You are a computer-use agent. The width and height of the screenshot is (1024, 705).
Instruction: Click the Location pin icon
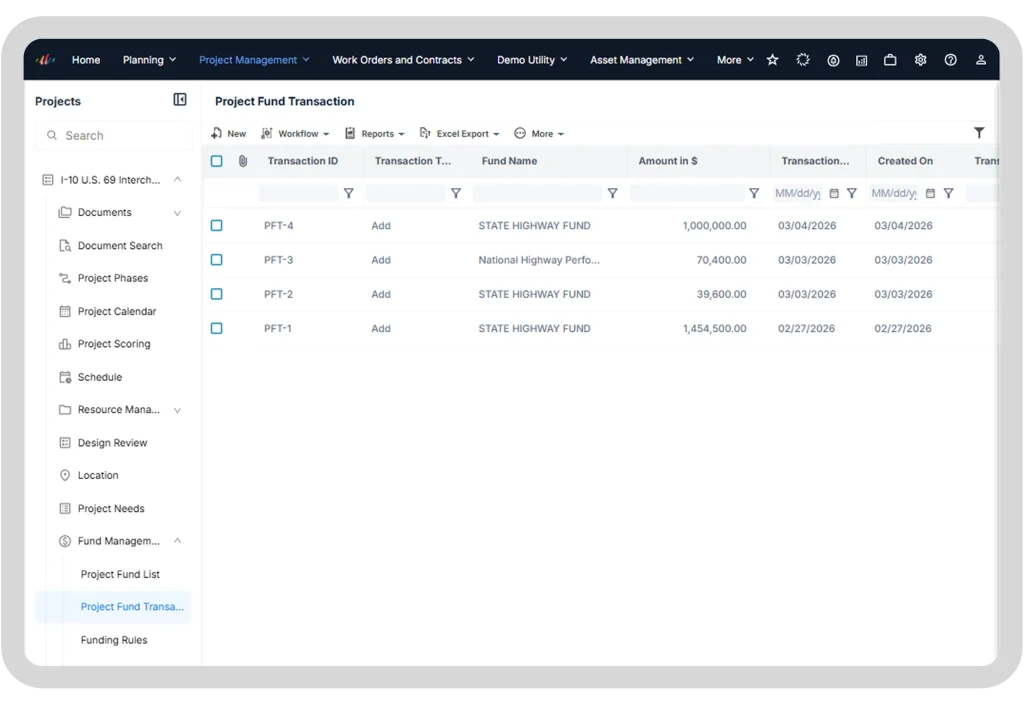(65, 475)
